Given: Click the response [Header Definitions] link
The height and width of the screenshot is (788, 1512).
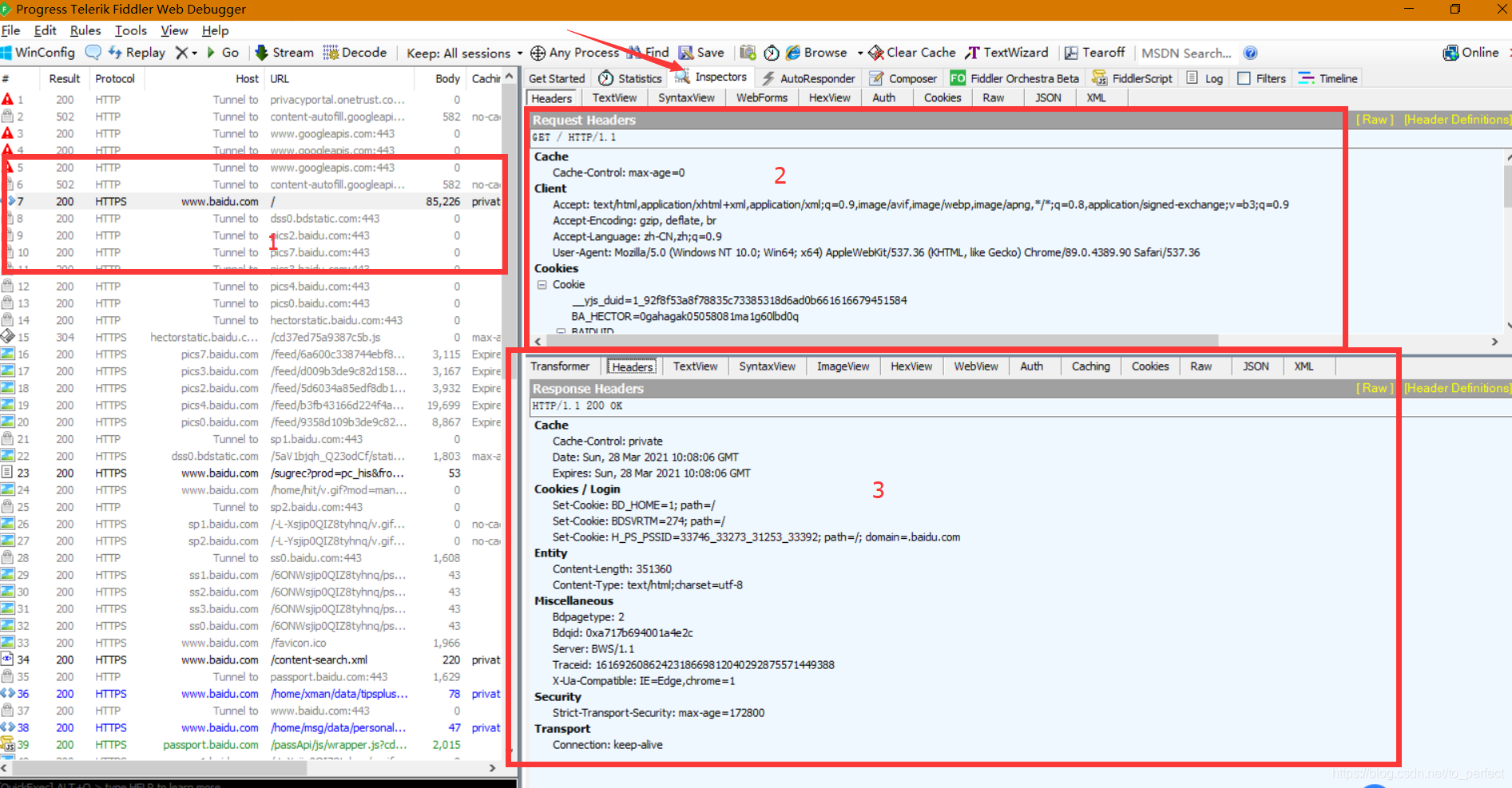Looking at the screenshot, I should pos(1456,388).
